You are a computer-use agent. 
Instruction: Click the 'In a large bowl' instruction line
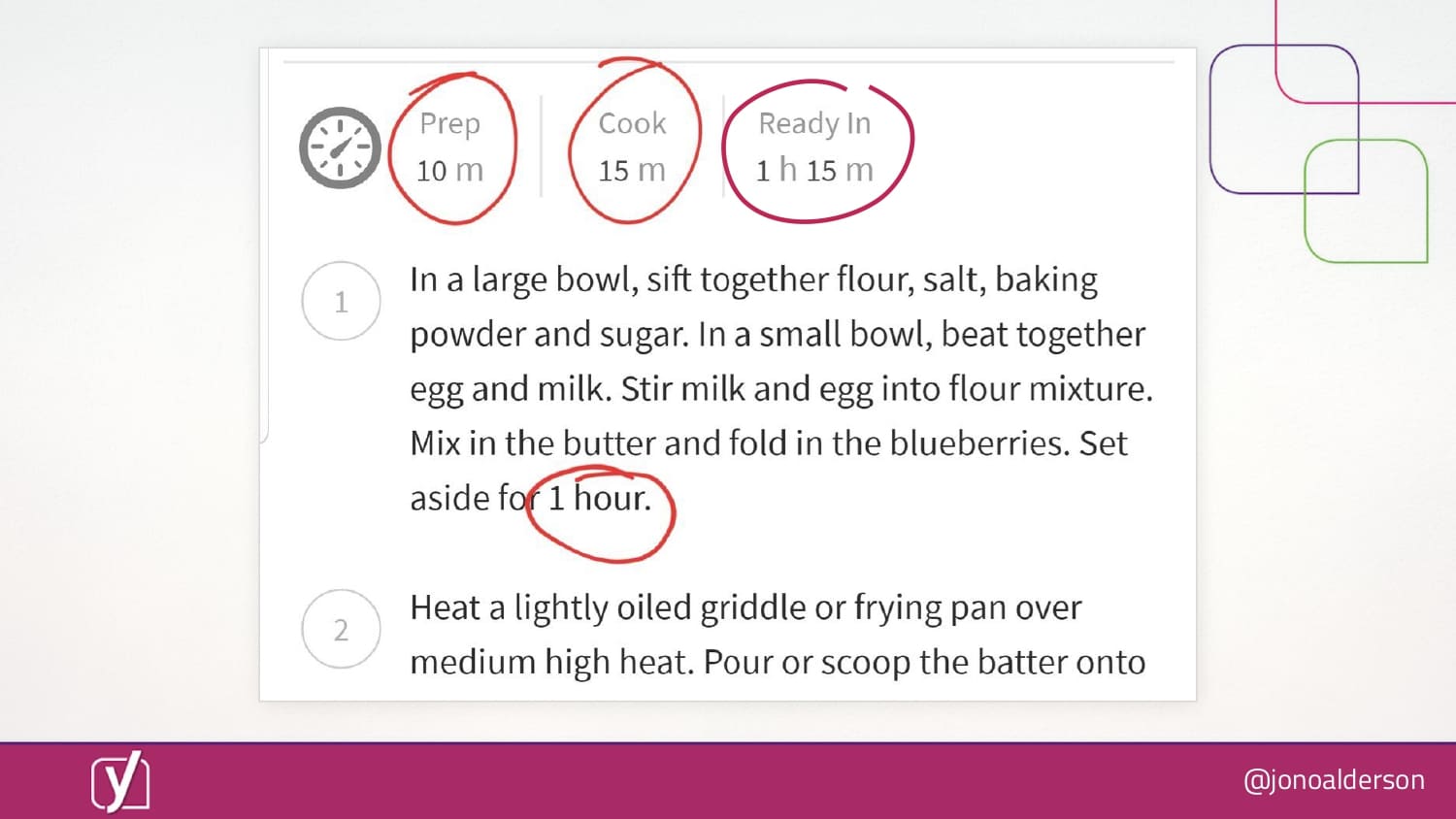[753, 279]
